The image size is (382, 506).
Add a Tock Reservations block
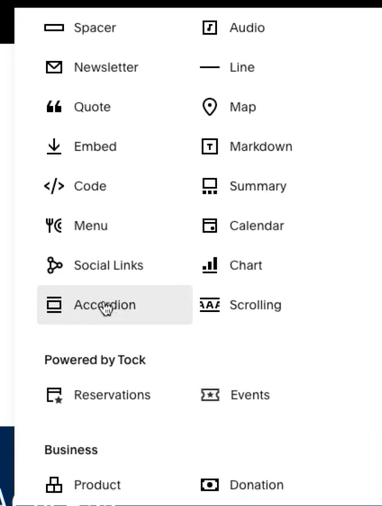coord(98,395)
